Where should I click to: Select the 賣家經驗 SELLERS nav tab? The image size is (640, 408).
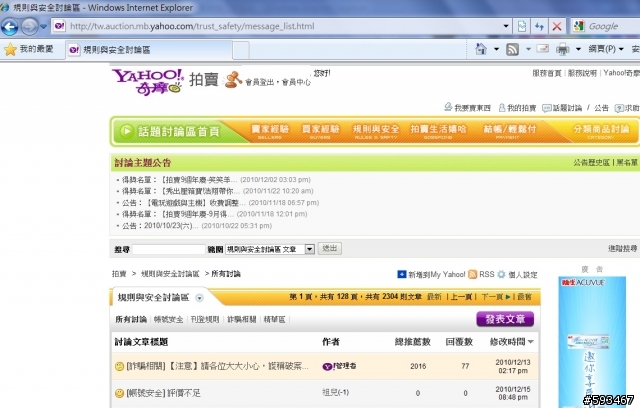270,131
